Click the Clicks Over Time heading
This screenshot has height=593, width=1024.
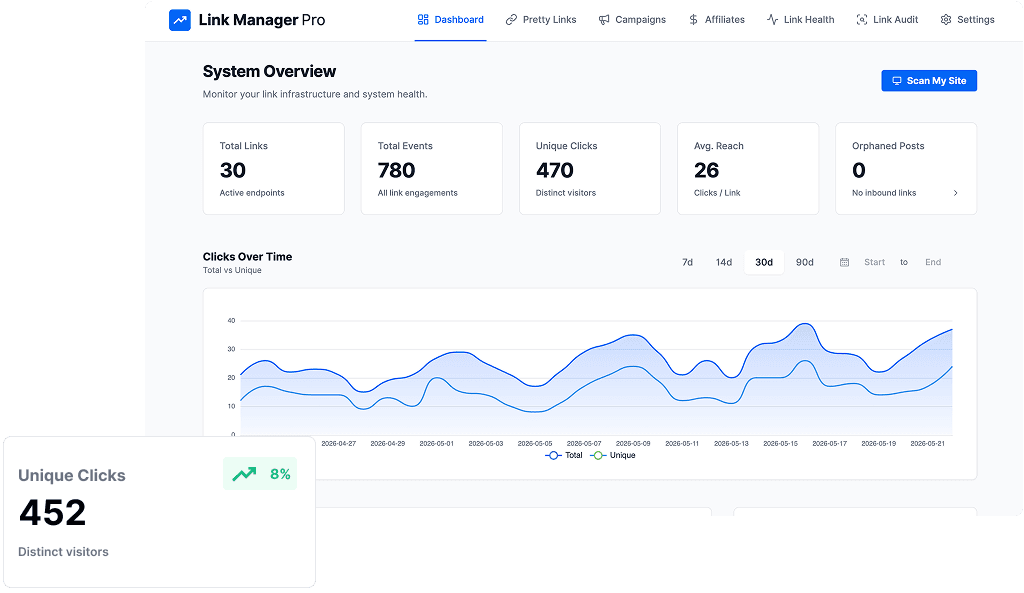[248, 257]
